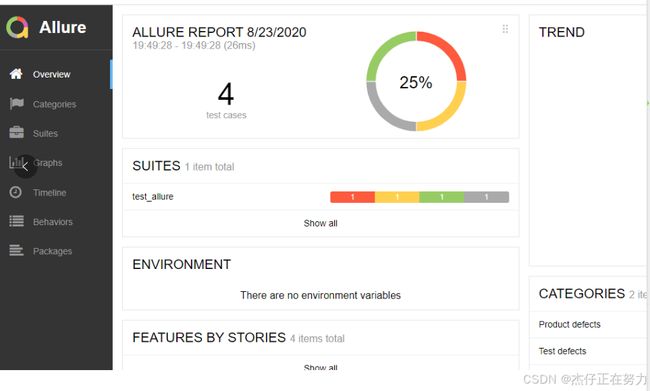Open the test_allure suite row
This screenshot has width=650, height=391.
pyautogui.click(x=321, y=197)
